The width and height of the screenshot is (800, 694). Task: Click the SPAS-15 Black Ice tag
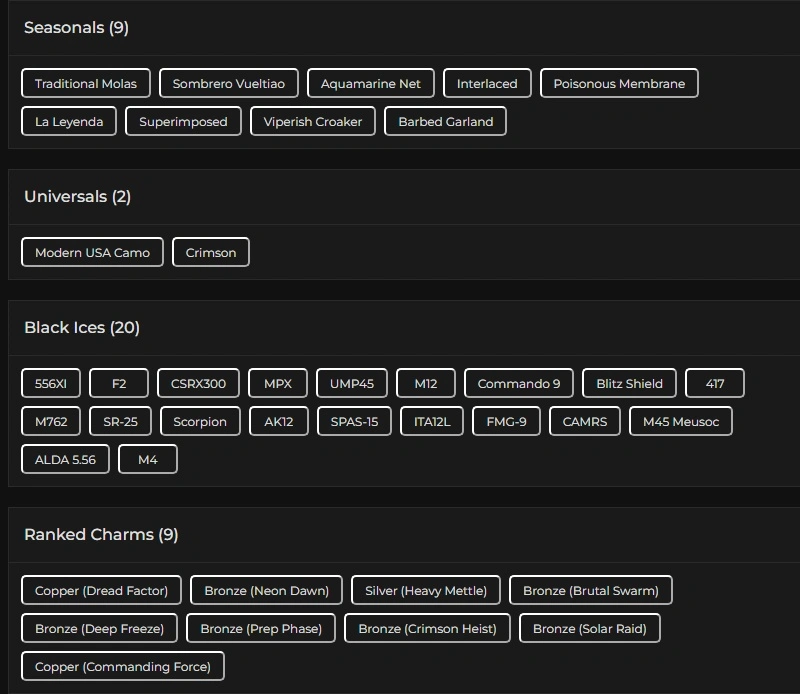coord(355,422)
